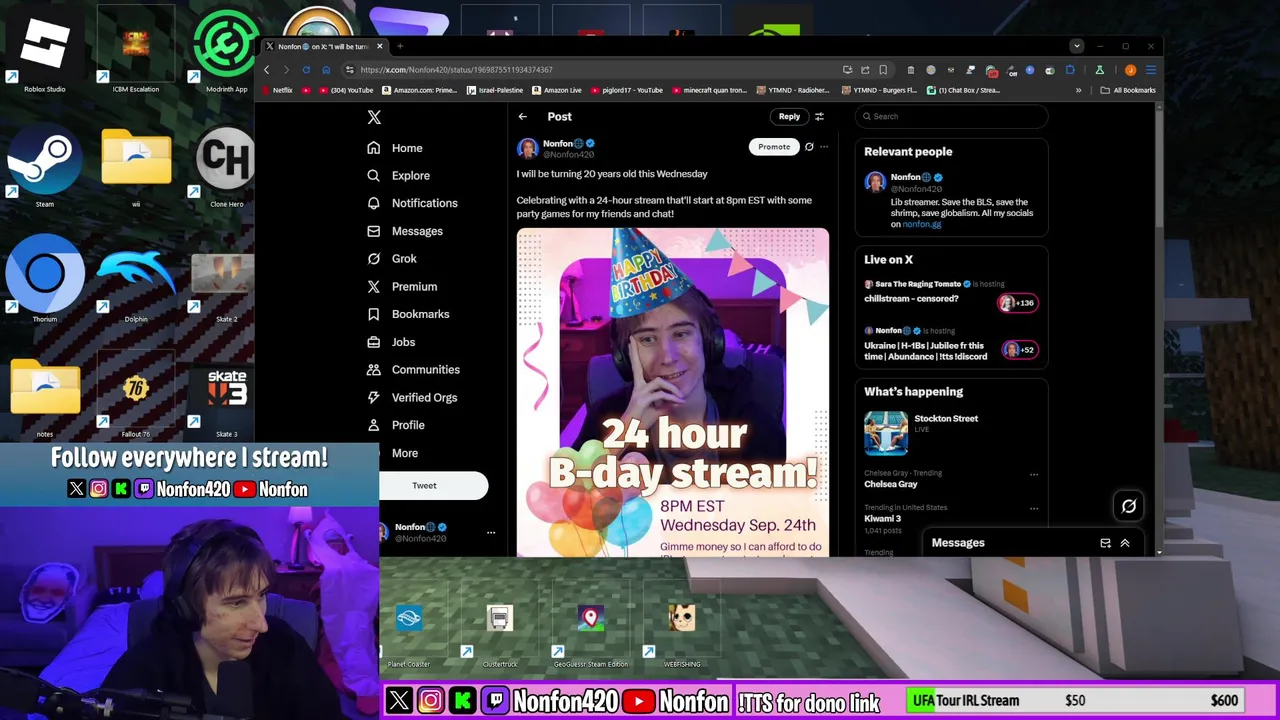Open All Bookmarks folder

click(1128, 90)
